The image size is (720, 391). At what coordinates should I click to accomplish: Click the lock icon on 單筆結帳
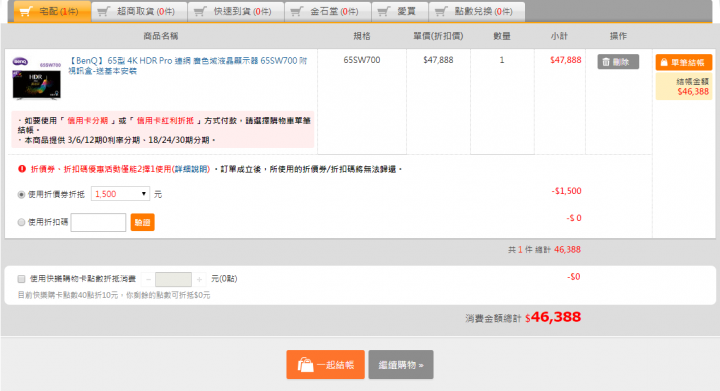pyautogui.click(x=664, y=62)
